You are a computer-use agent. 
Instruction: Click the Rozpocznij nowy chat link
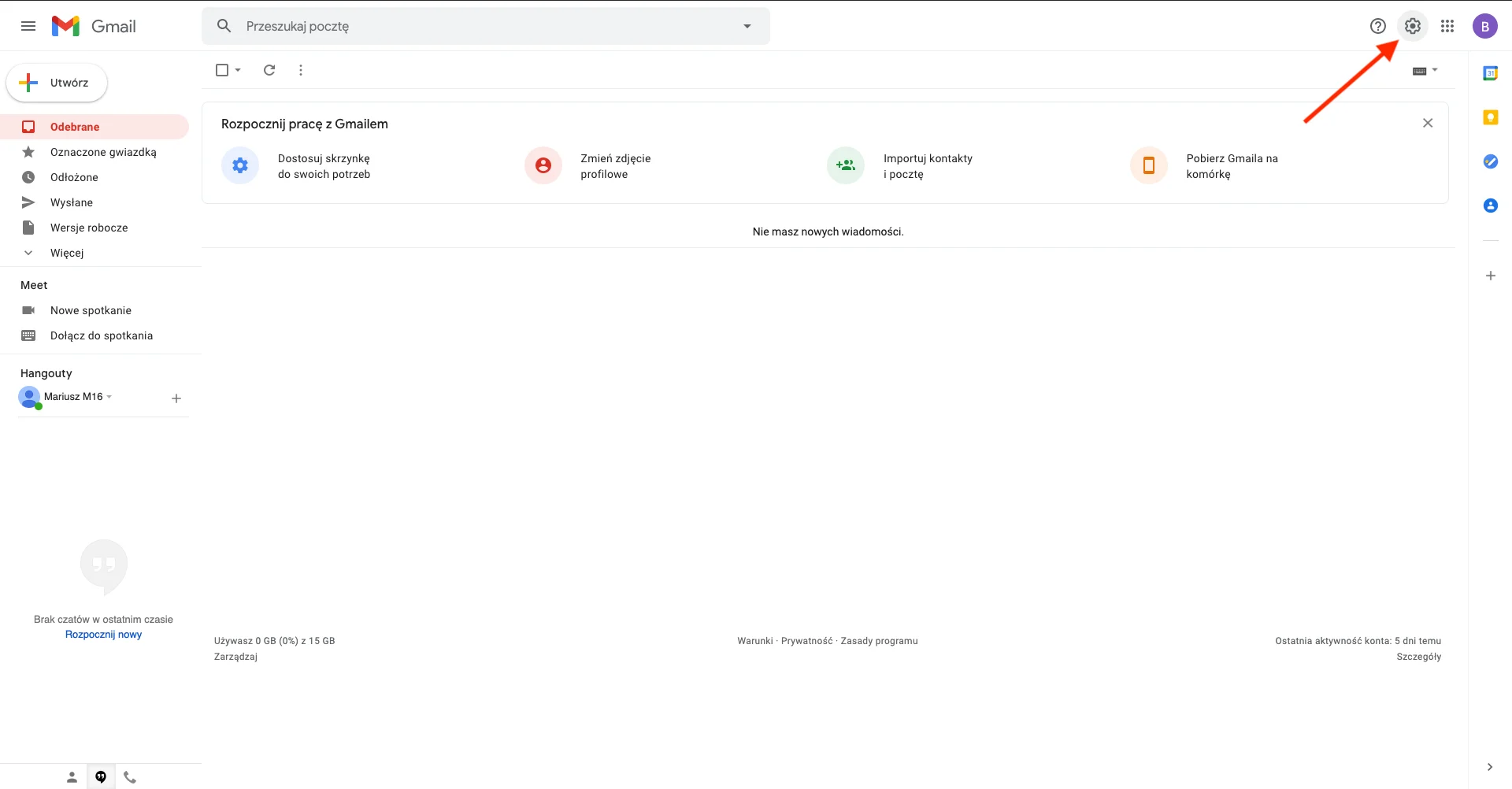coord(103,635)
